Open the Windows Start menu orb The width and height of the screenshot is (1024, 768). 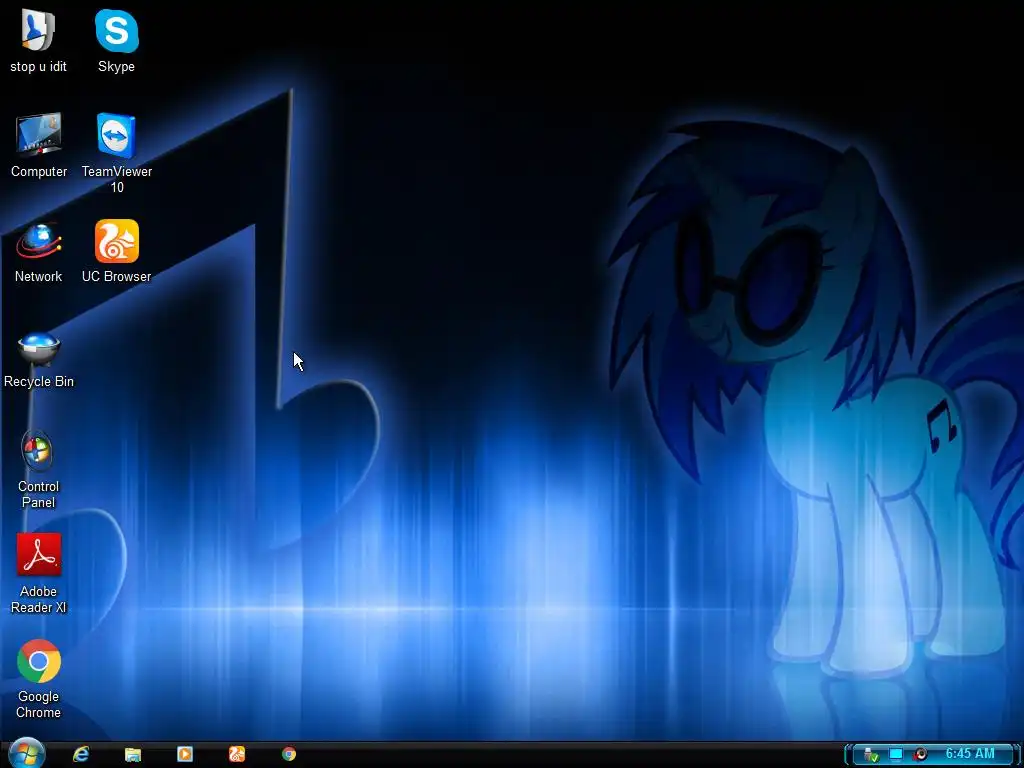(27, 754)
